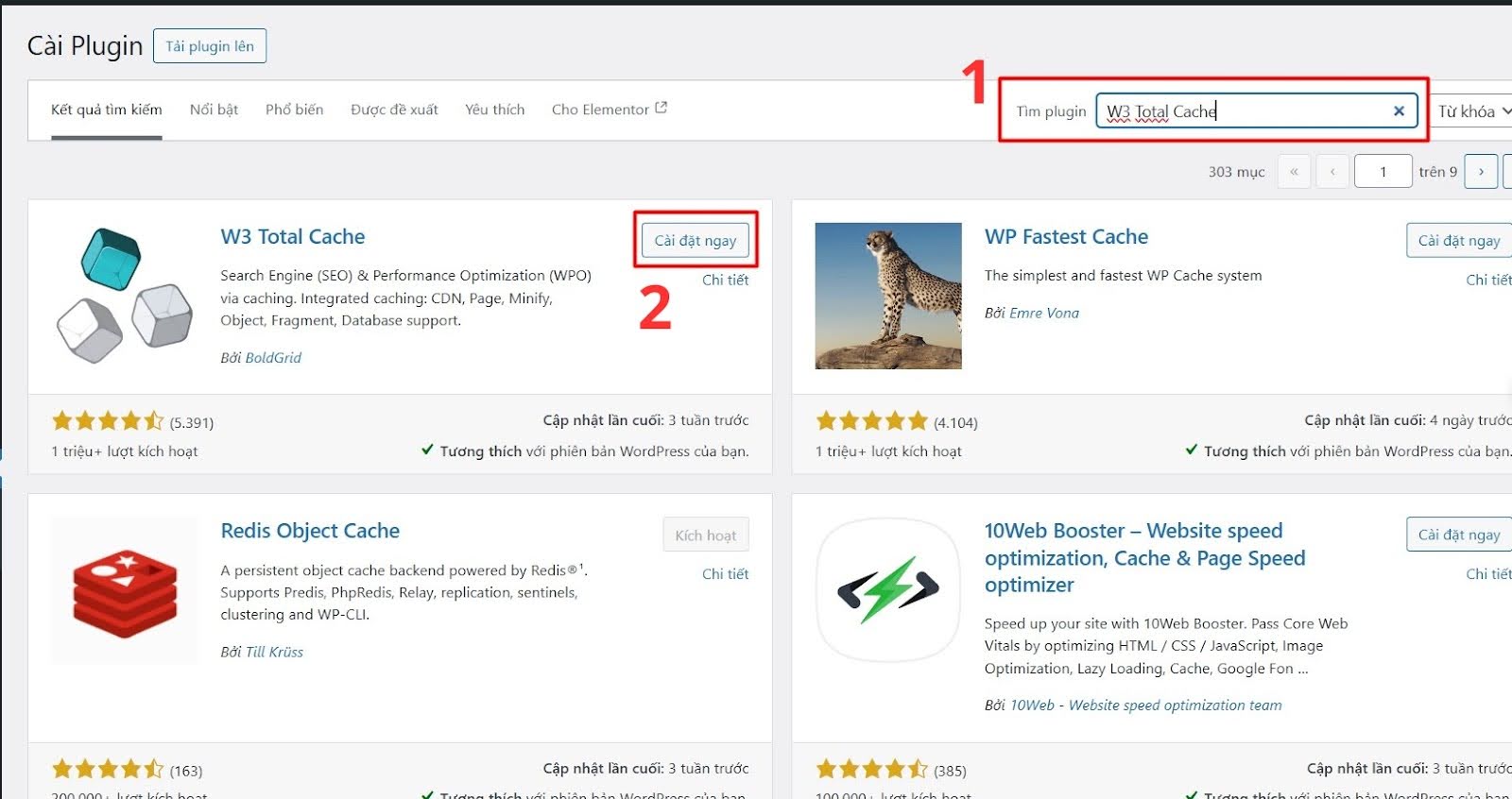The width and height of the screenshot is (1512, 799).
Task: Open the Nổi bật tab
Action: (214, 110)
